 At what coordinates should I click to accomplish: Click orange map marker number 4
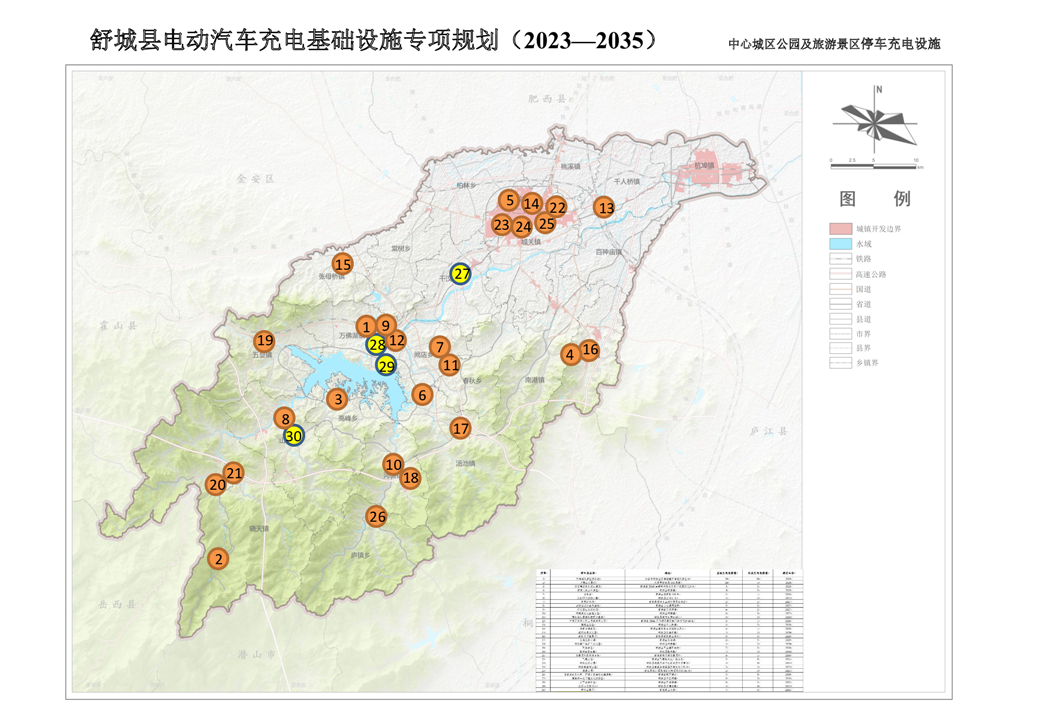pos(570,355)
